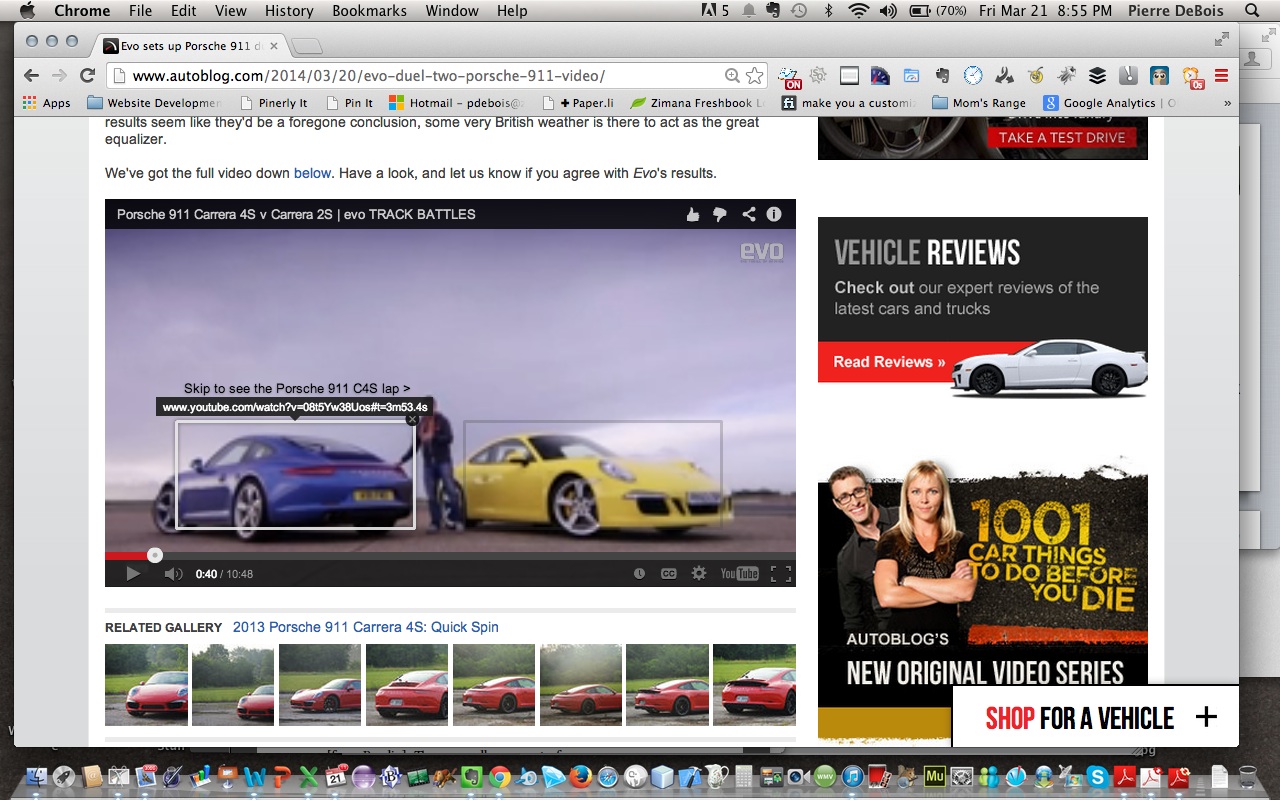Open the video info icon
This screenshot has width=1280, height=800.
coord(774,214)
